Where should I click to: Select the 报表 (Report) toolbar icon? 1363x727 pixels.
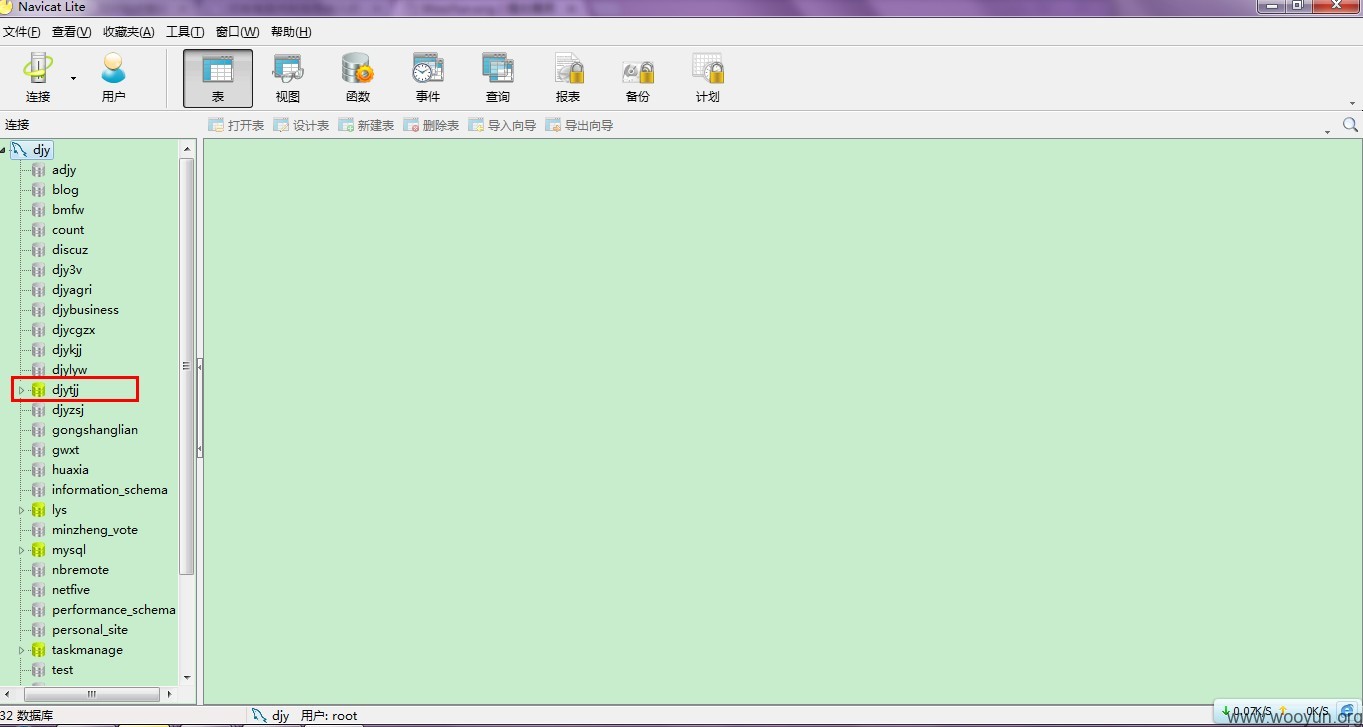coord(568,78)
